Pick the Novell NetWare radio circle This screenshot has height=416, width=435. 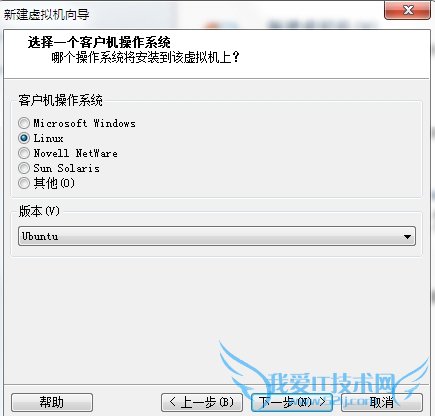(x=24, y=153)
